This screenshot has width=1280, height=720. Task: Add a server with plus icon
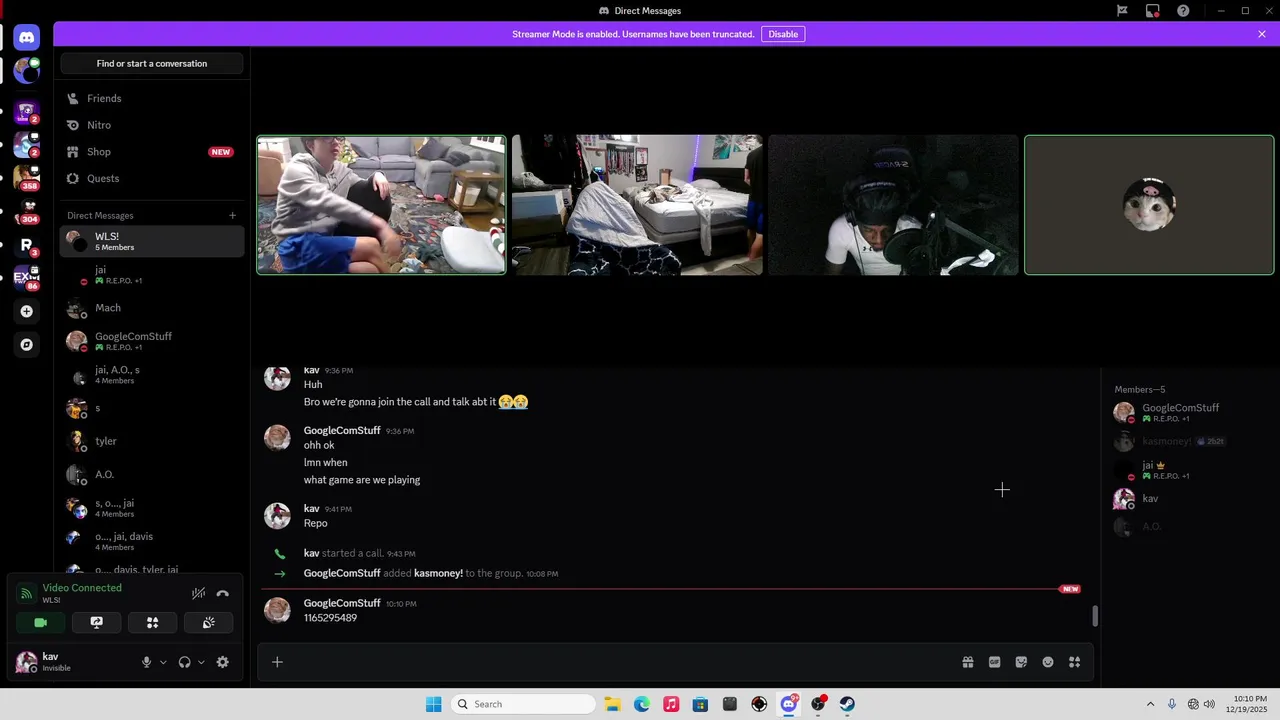[x=27, y=311]
